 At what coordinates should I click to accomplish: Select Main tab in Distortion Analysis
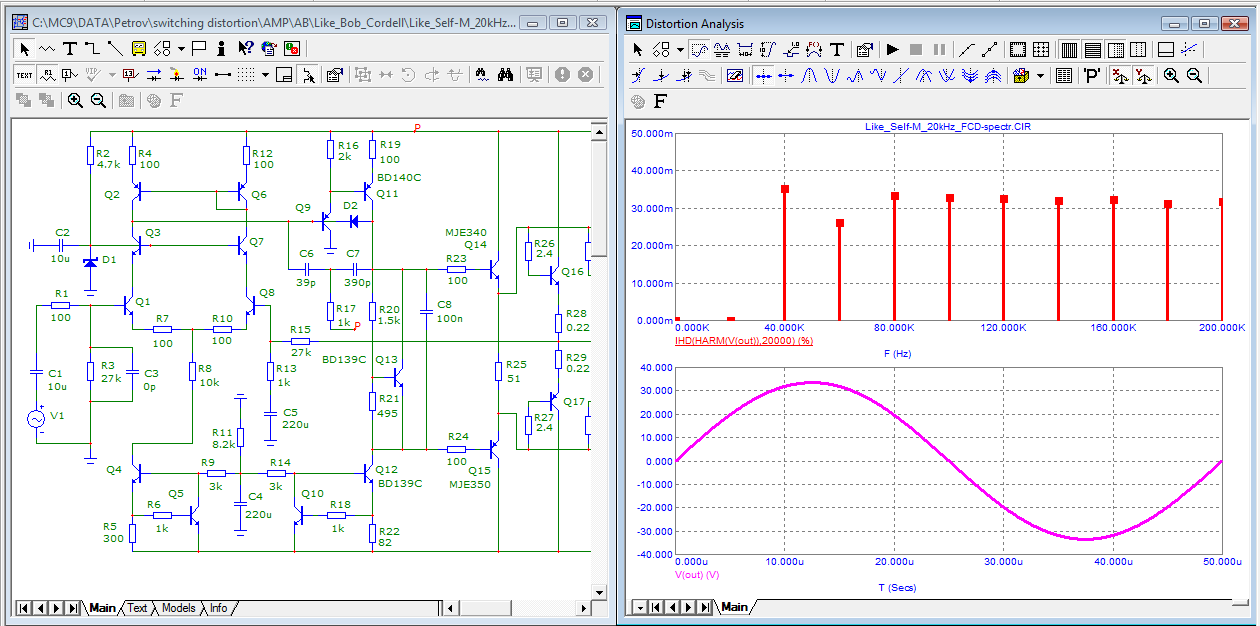pos(734,607)
